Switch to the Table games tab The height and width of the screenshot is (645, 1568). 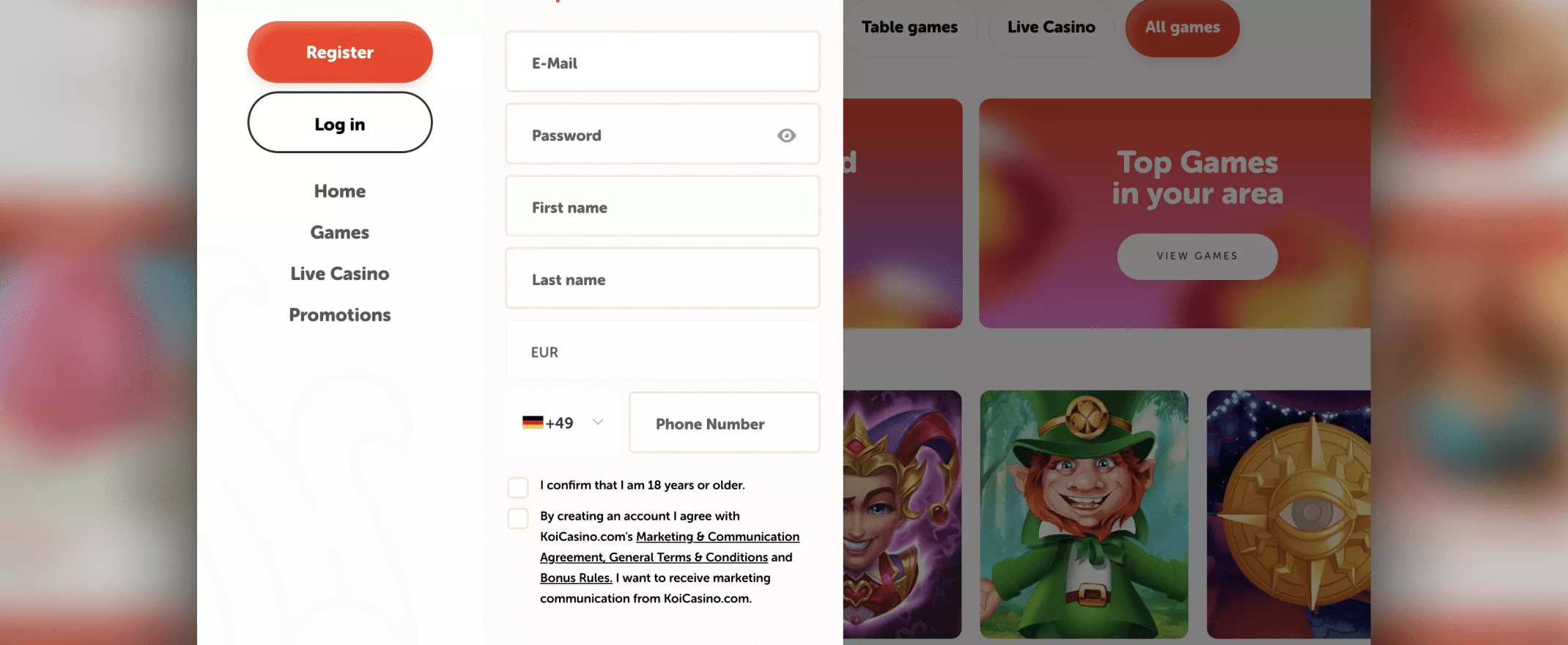coord(909,27)
